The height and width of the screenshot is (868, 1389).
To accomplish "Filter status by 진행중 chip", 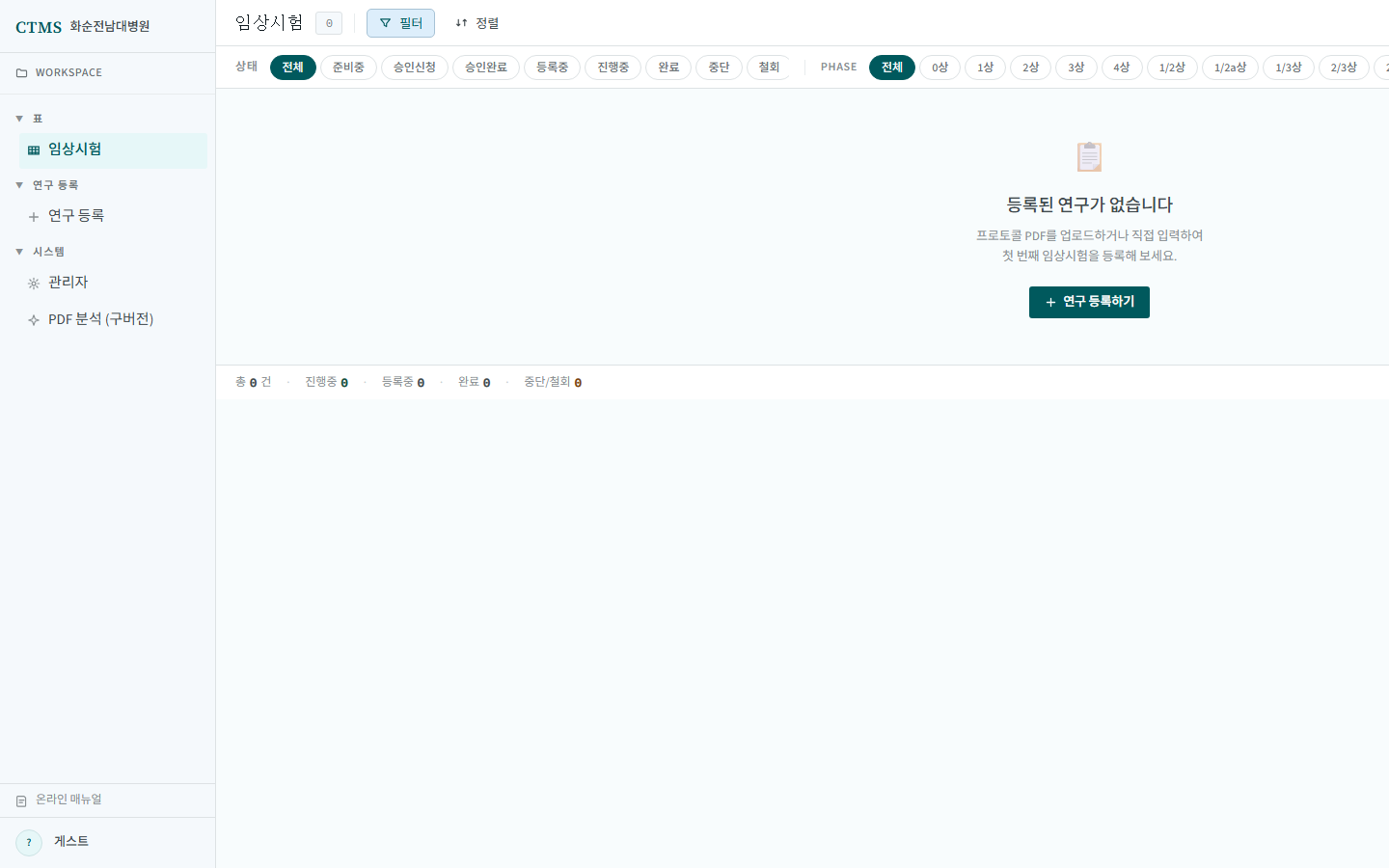I will pos(613,68).
